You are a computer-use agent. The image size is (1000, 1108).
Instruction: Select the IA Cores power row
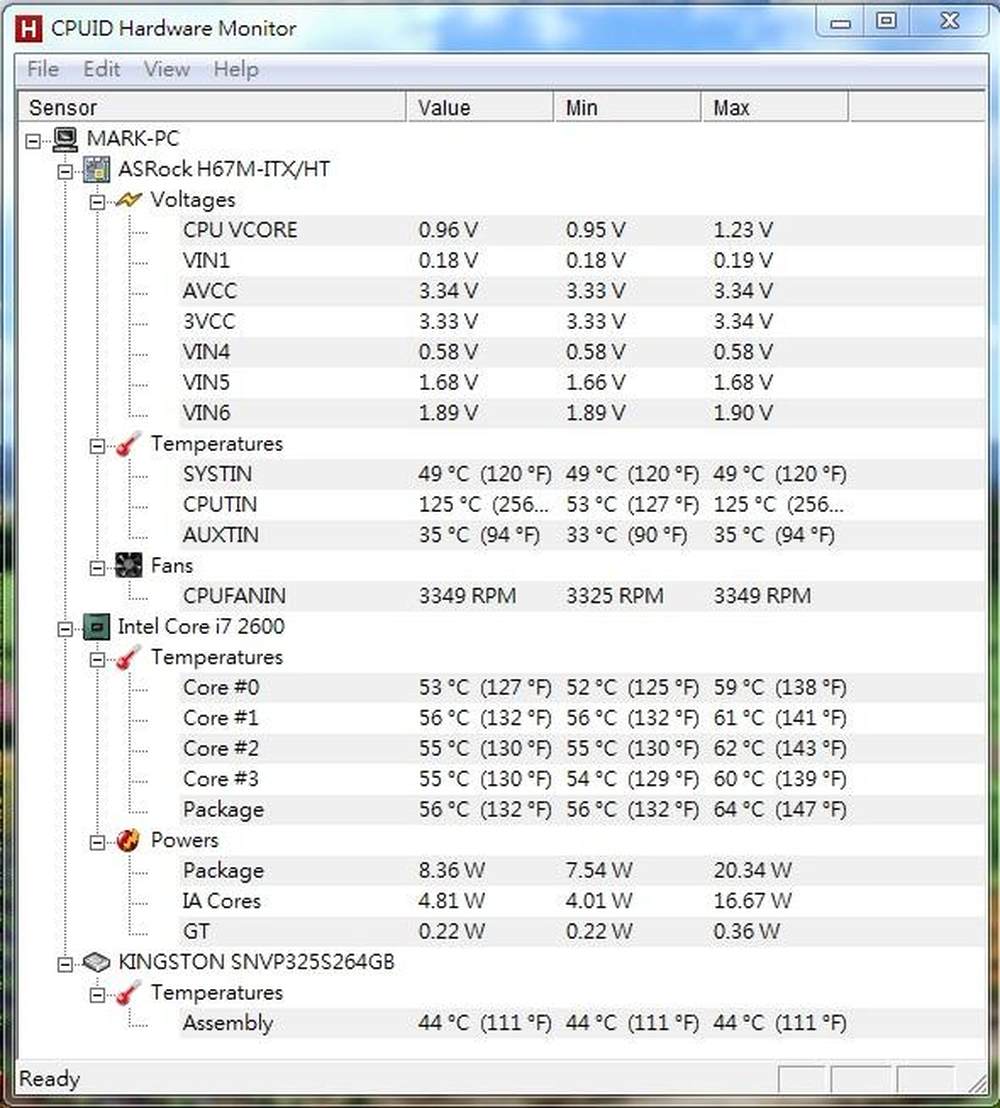point(582,901)
